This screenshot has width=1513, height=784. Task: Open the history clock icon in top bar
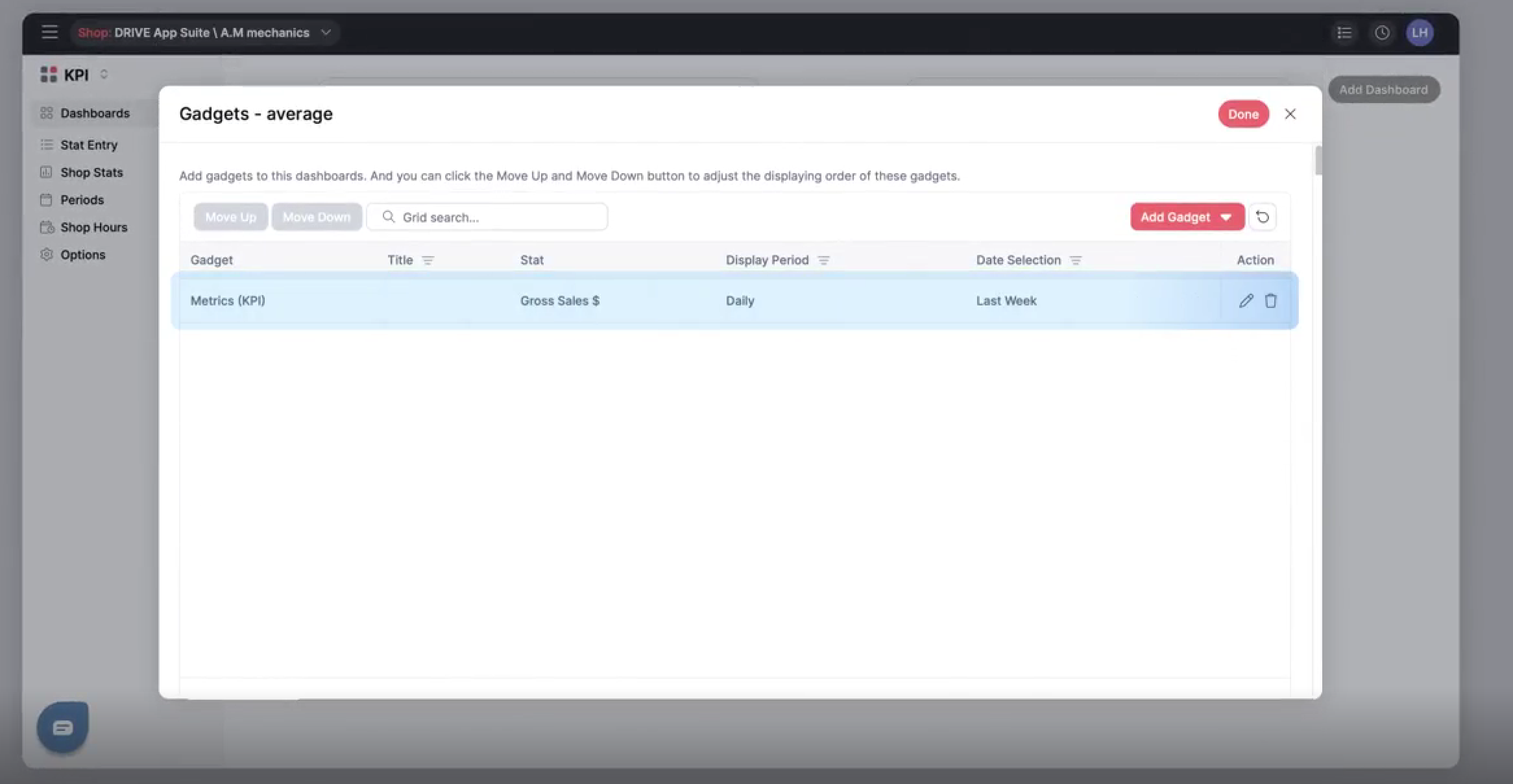click(x=1382, y=32)
